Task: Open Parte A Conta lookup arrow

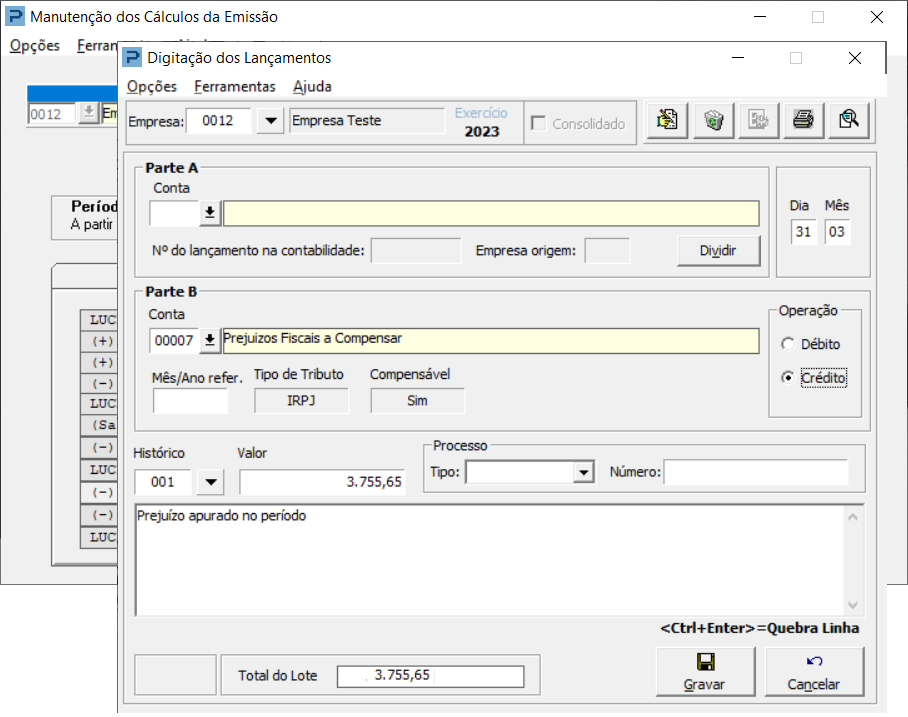Action: (210, 213)
